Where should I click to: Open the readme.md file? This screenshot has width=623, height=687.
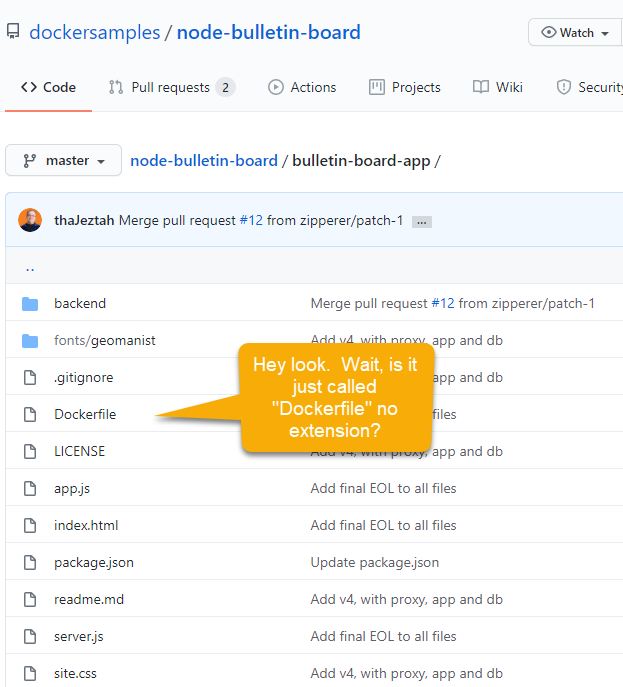tap(89, 599)
